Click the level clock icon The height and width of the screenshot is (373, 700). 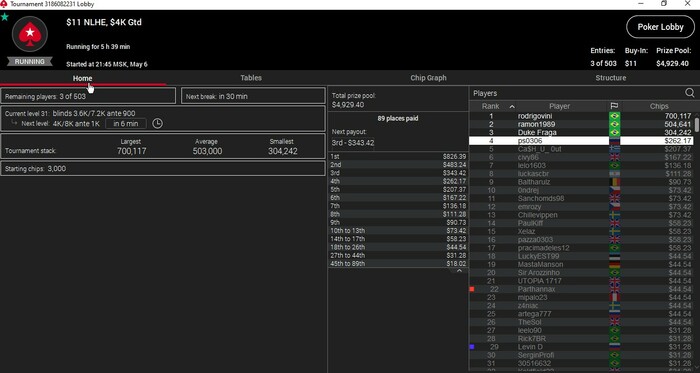[157, 124]
